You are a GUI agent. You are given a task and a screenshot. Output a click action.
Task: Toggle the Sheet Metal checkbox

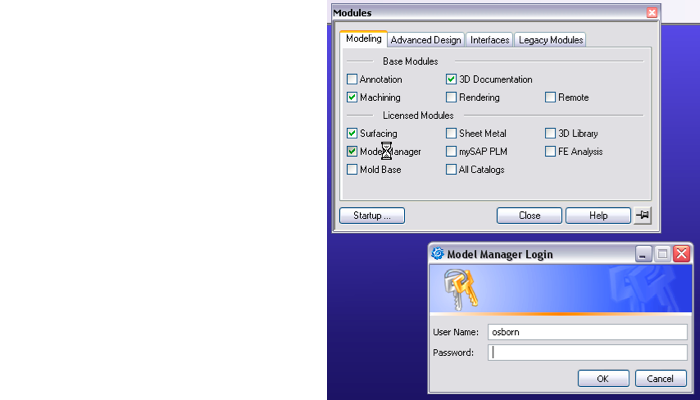point(451,133)
